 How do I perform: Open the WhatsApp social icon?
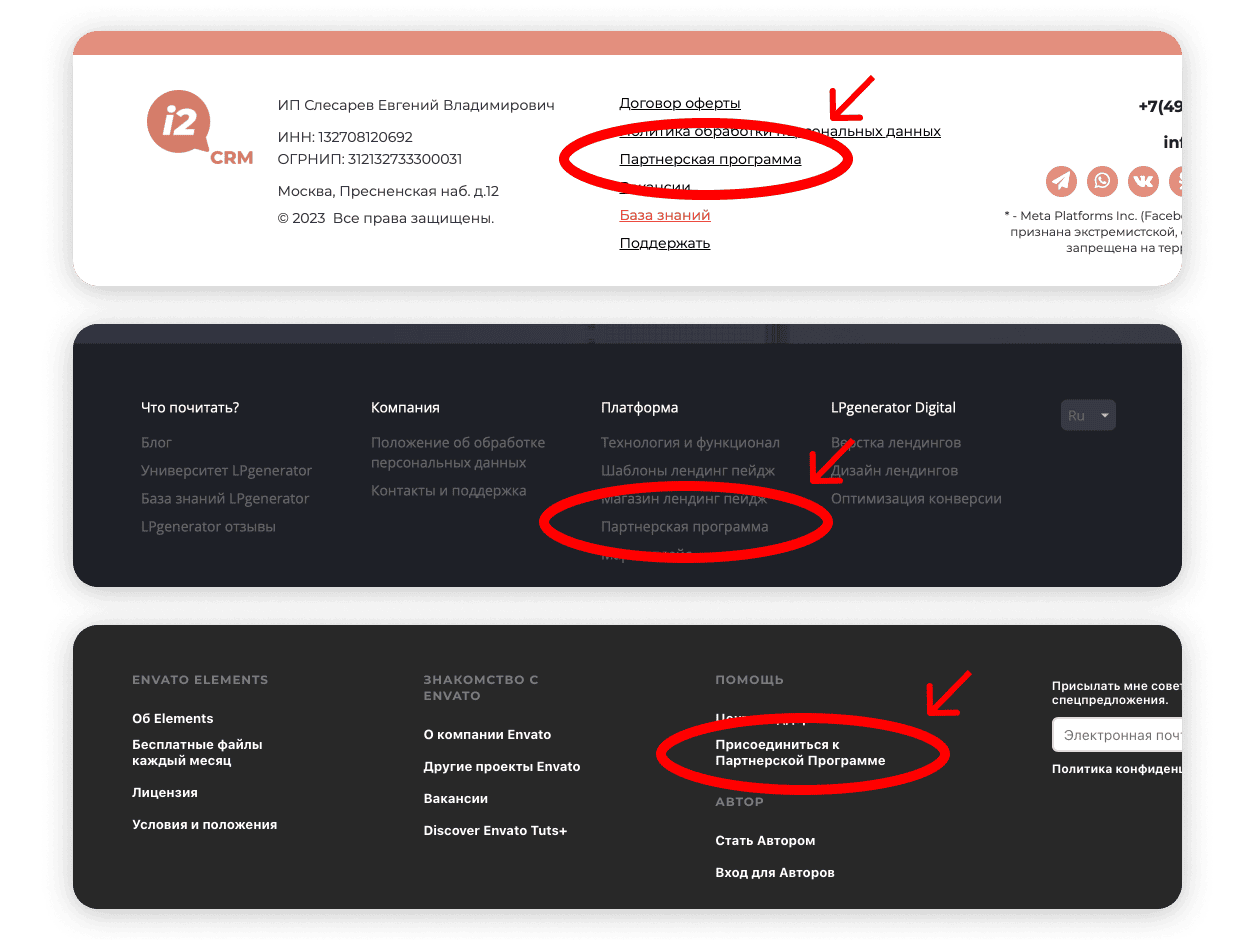(x=1102, y=181)
